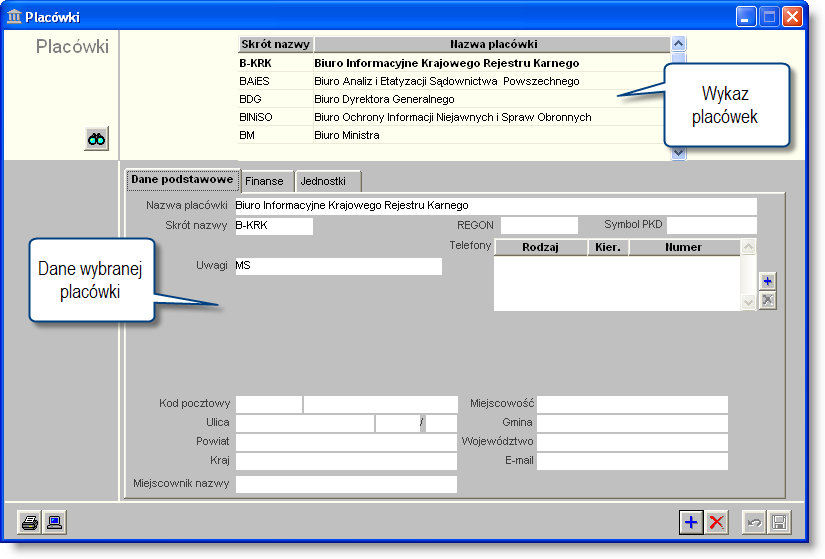The height and width of the screenshot is (559, 825).
Task: Minimize the Placówki window
Action: coord(746,17)
